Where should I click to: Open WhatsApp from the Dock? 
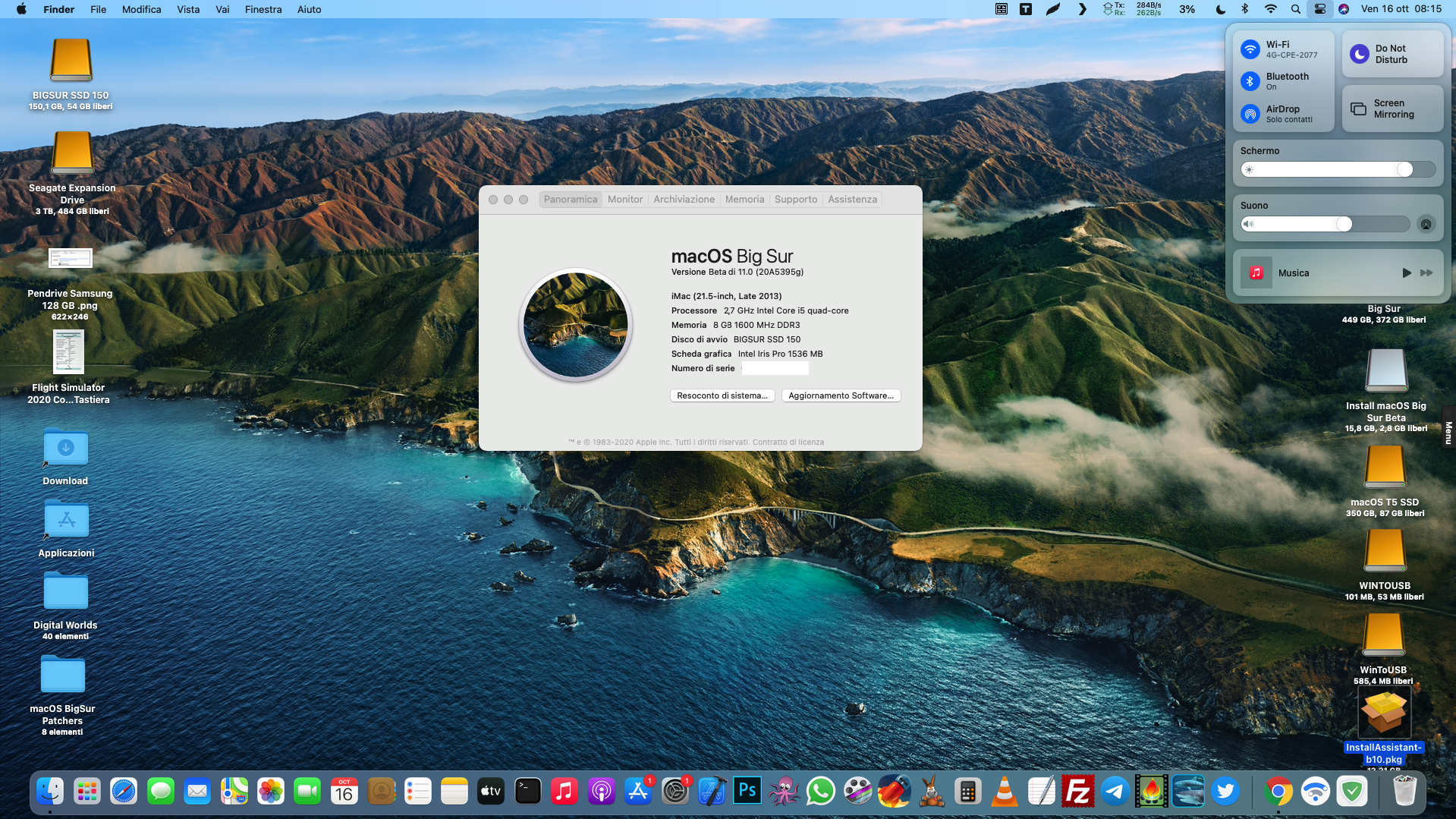820,792
